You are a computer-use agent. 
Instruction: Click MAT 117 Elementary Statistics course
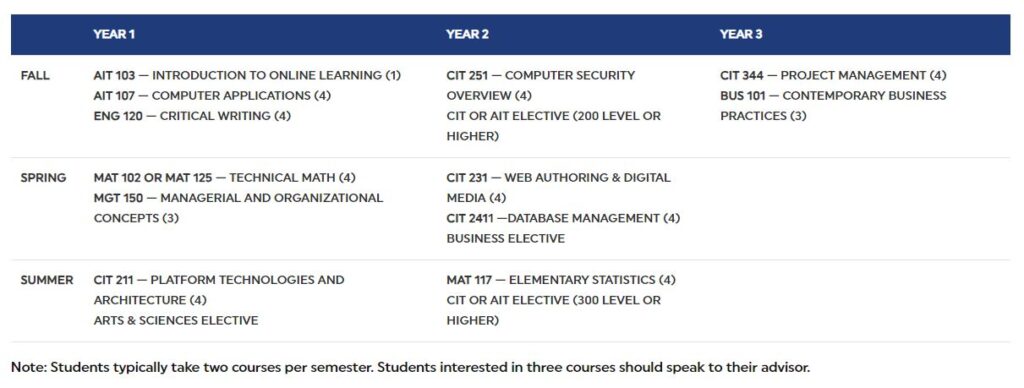[561, 280]
